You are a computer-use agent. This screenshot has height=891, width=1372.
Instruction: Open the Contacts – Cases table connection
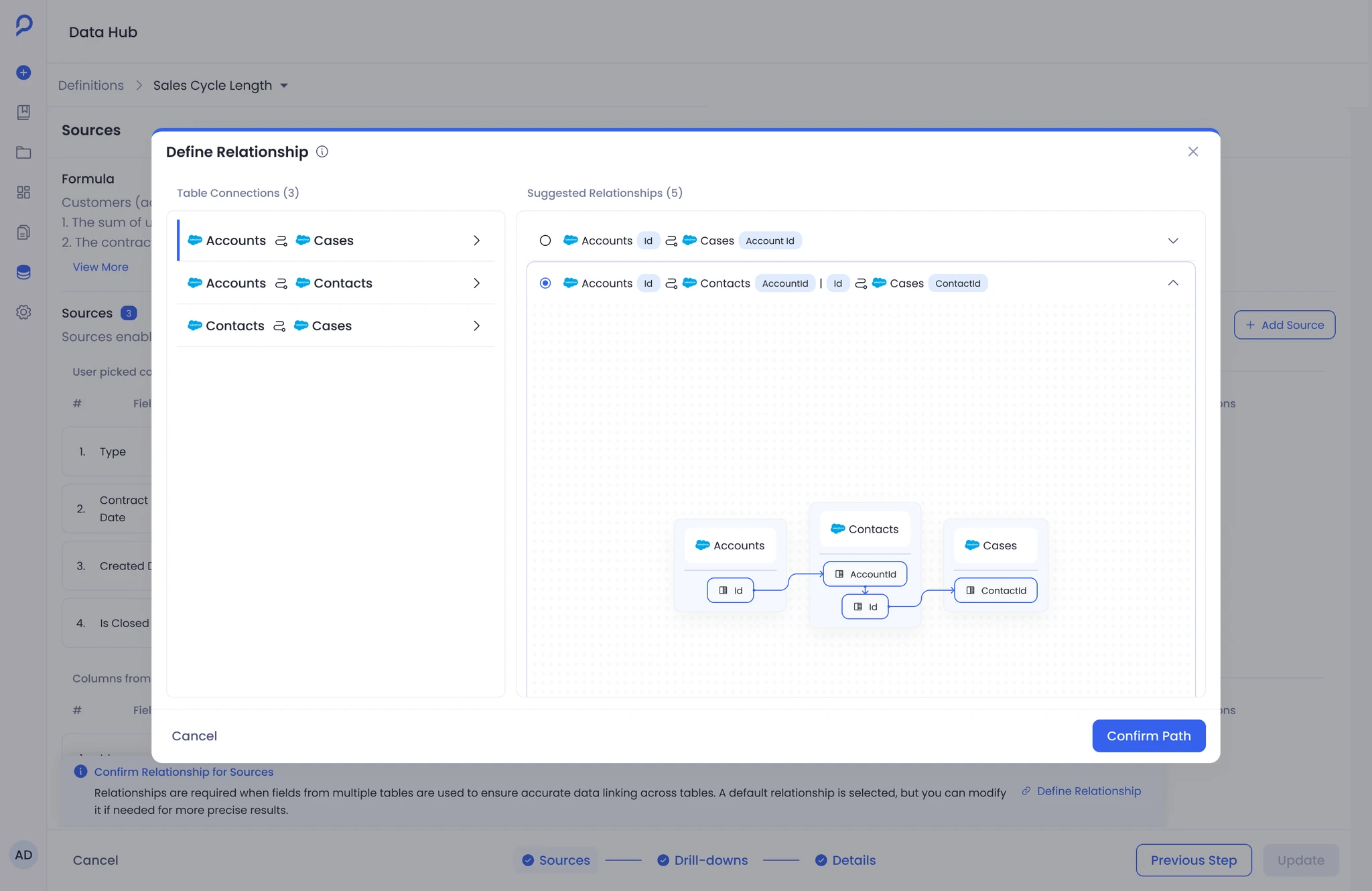[336, 326]
